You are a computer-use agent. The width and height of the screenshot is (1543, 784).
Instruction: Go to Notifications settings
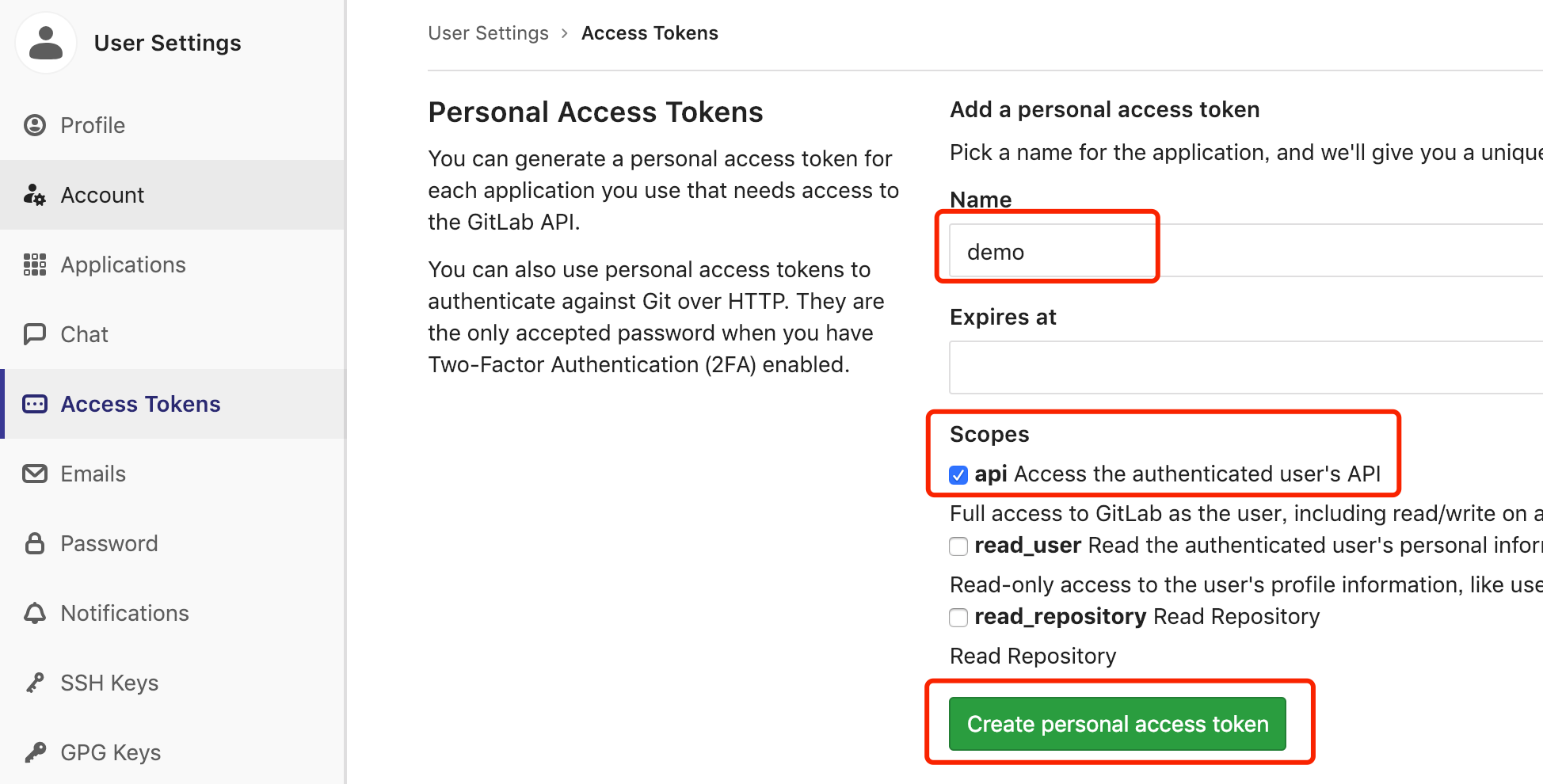click(x=124, y=613)
